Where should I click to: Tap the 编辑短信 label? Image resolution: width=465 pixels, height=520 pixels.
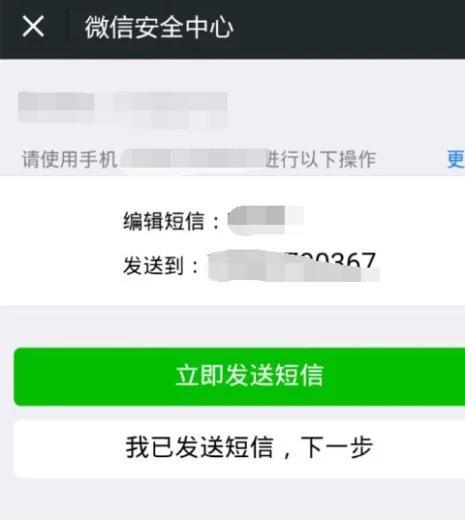click(x=163, y=221)
